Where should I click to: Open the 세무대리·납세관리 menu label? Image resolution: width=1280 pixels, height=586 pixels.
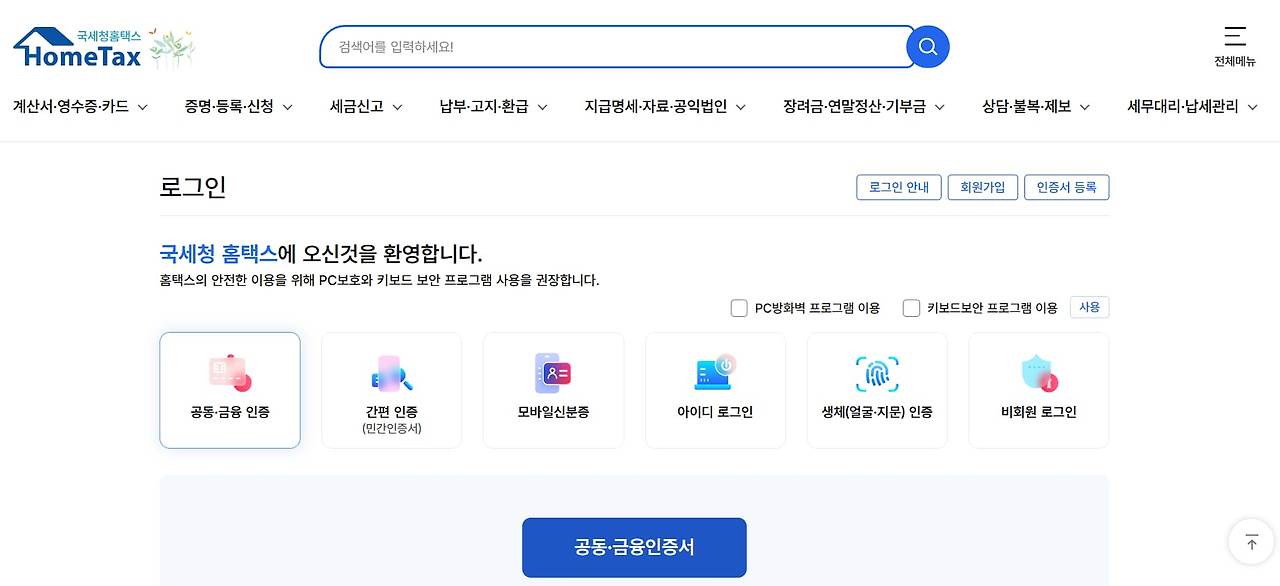click(1183, 106)
